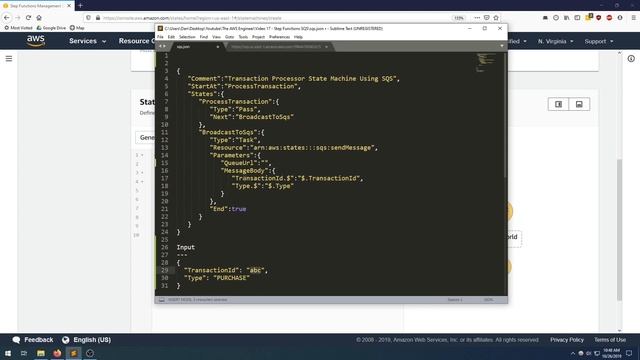This screenshot has width=640, height=360.
Task: Open the AWS info panel icon
Action: pyautogui.click(x=631, y=59)
